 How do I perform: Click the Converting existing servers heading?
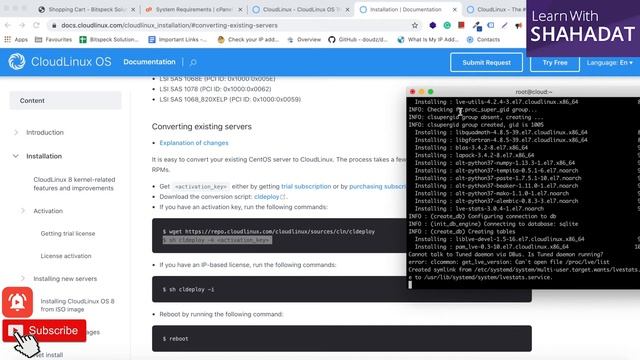tap(202, 127)
